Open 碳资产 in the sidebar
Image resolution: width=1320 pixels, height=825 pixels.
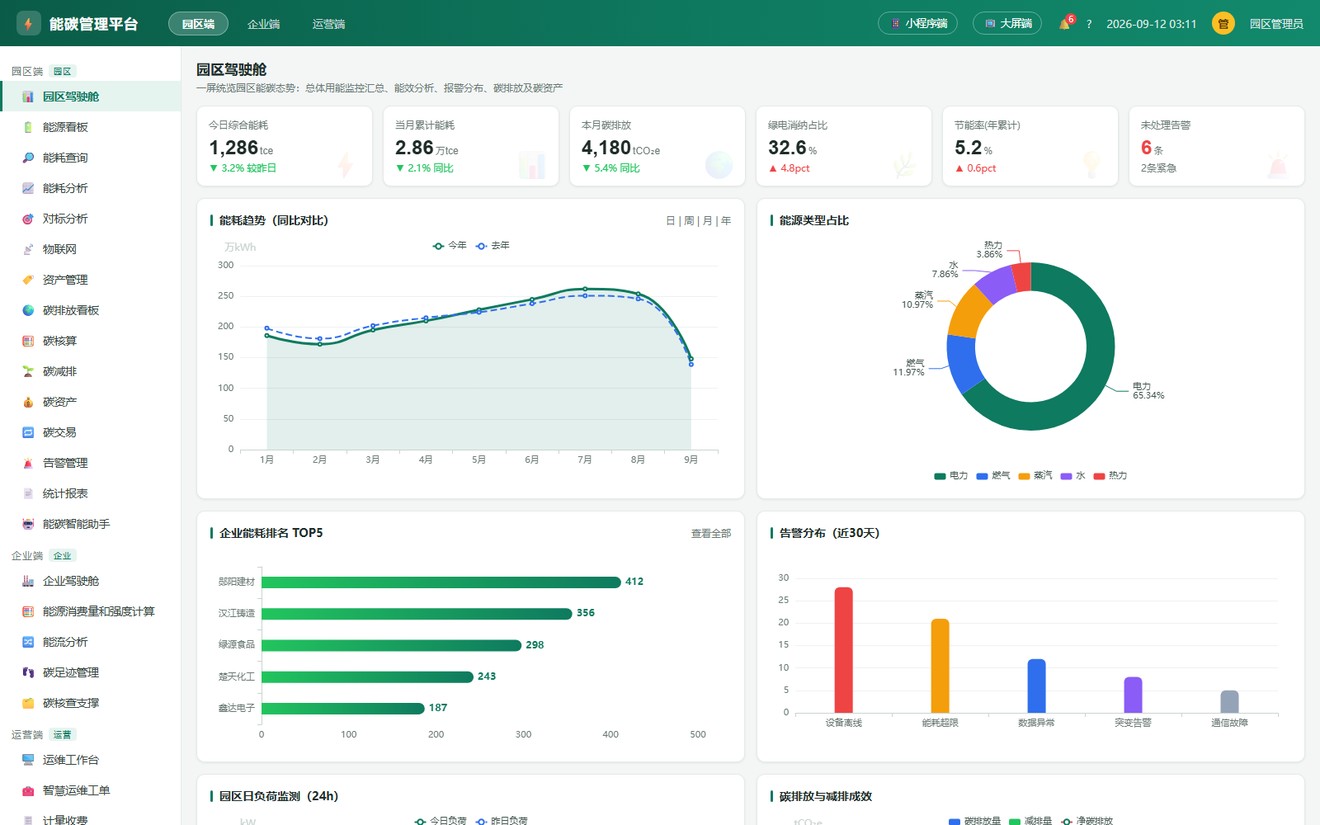90,402
